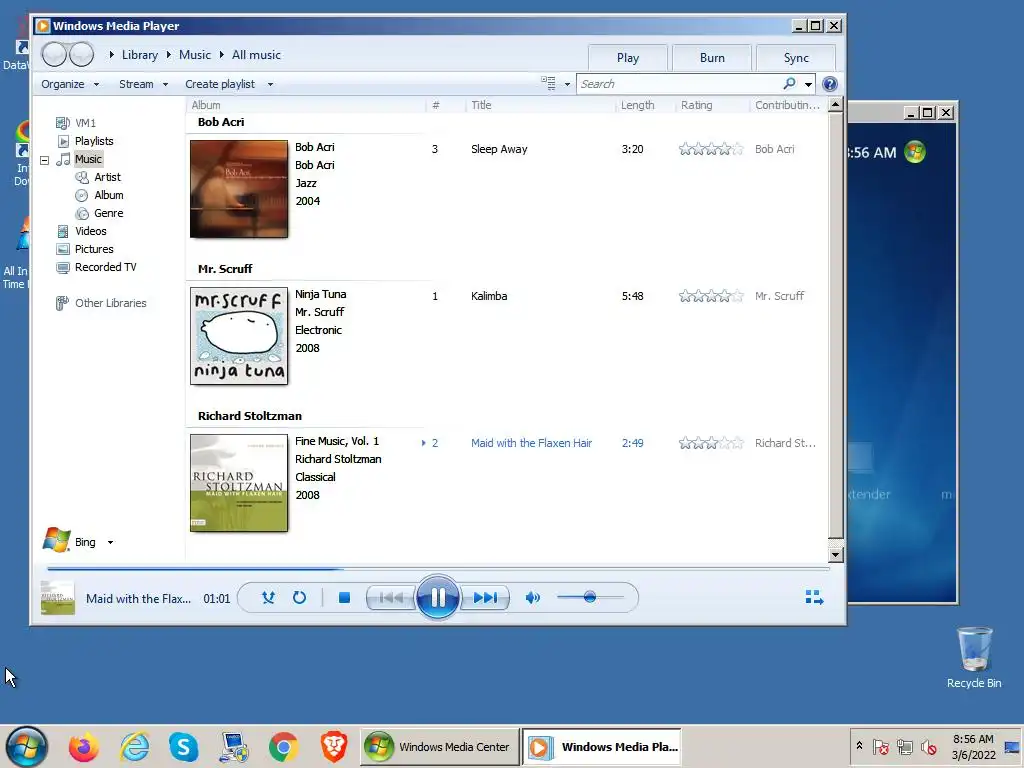Open the Bing online store dropdown arrow
The width and height of the screenshot is (1024, 768).
(x=110, y=542)
